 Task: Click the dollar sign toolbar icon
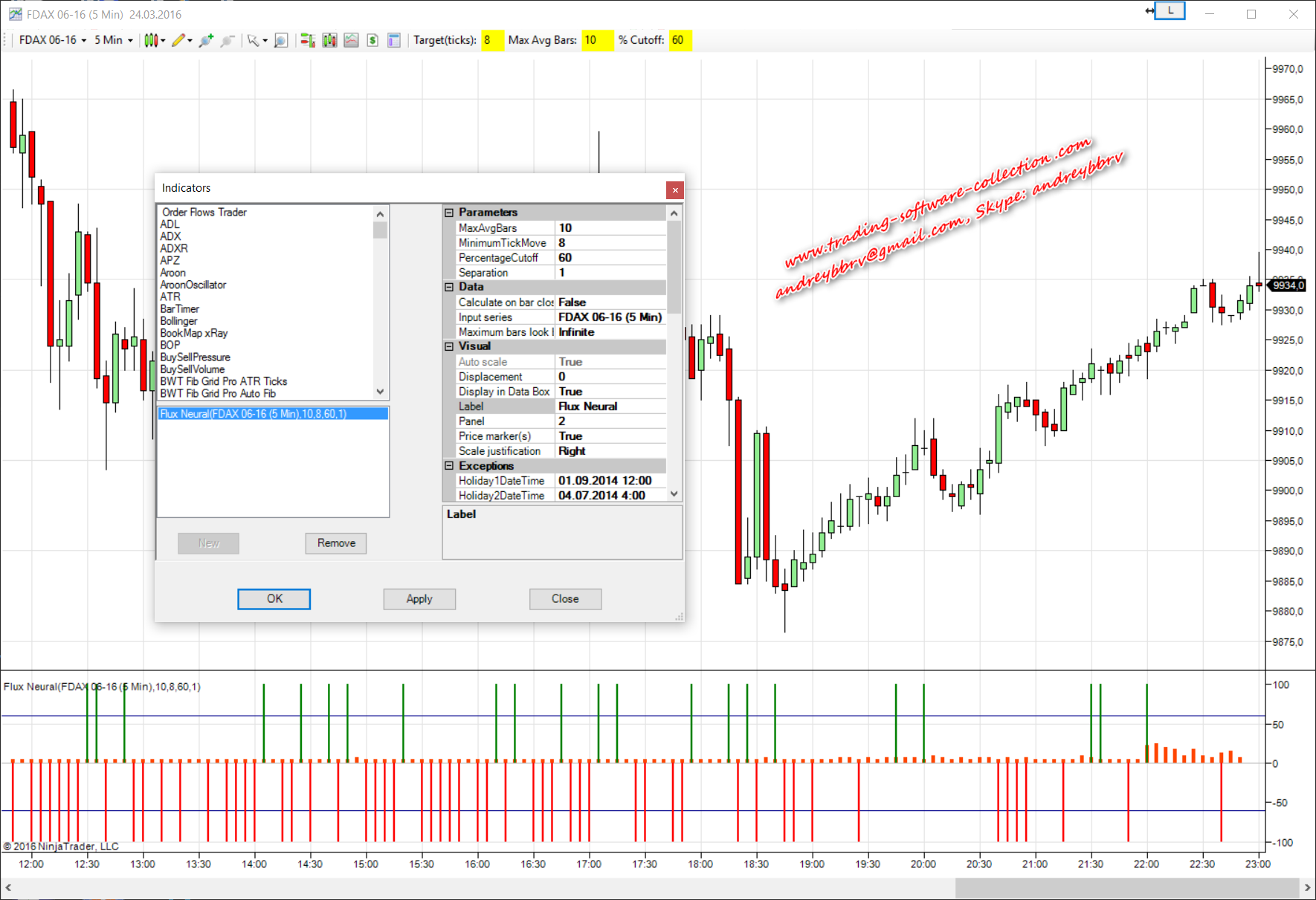tap(372, 40)
